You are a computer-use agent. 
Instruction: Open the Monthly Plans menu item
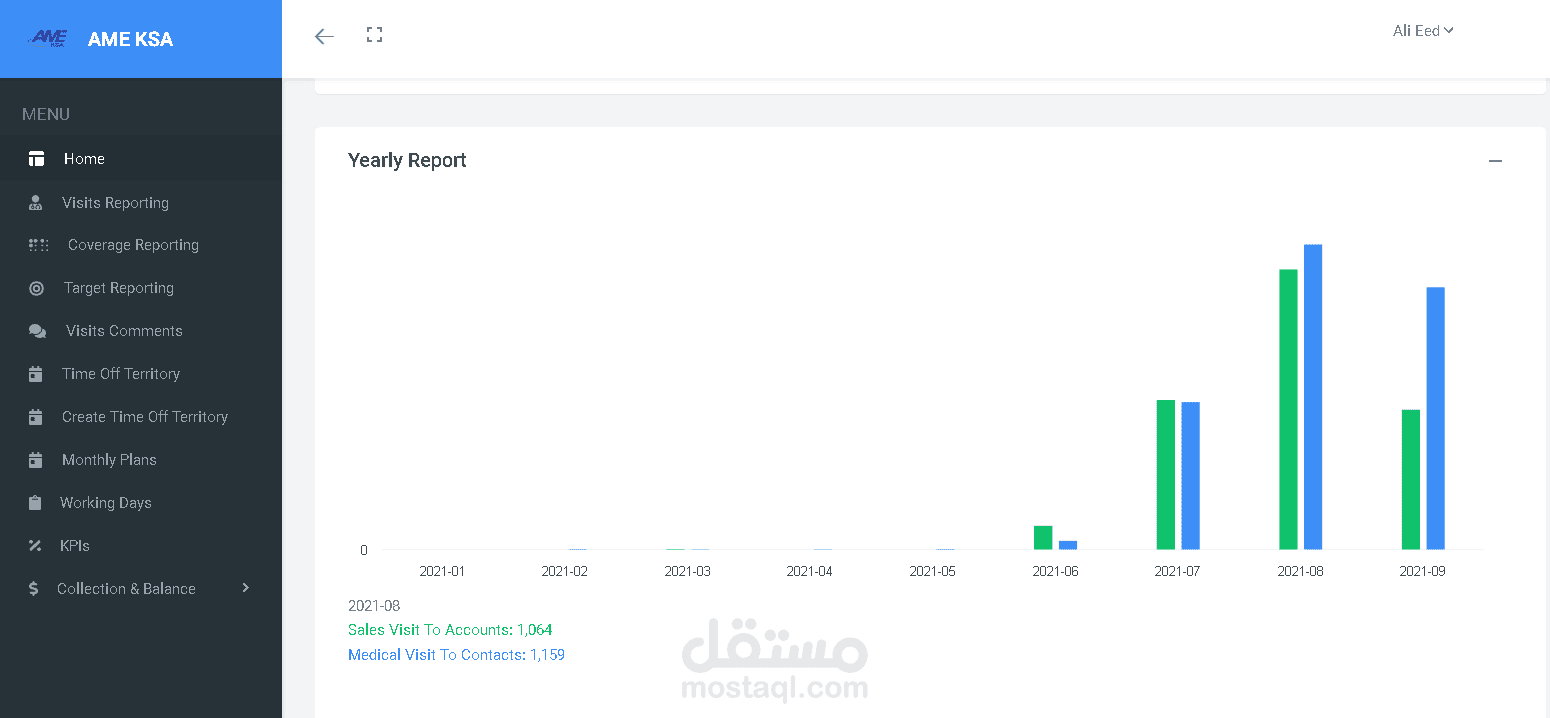[109, 459]
